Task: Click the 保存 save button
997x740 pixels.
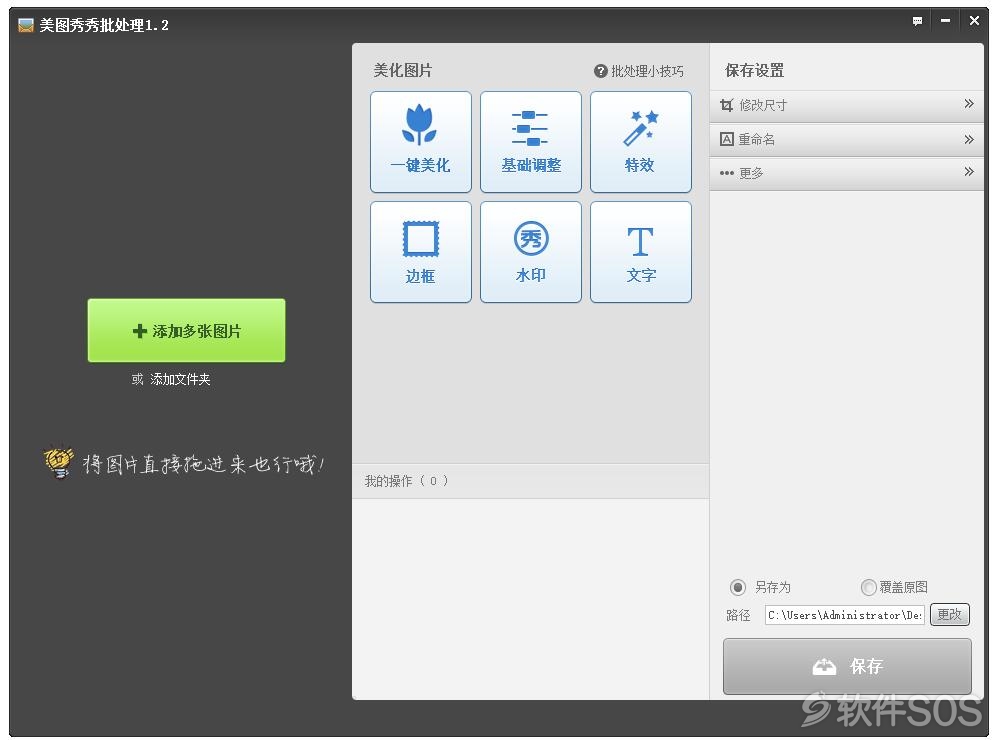Action: click(x=847, y=666)
